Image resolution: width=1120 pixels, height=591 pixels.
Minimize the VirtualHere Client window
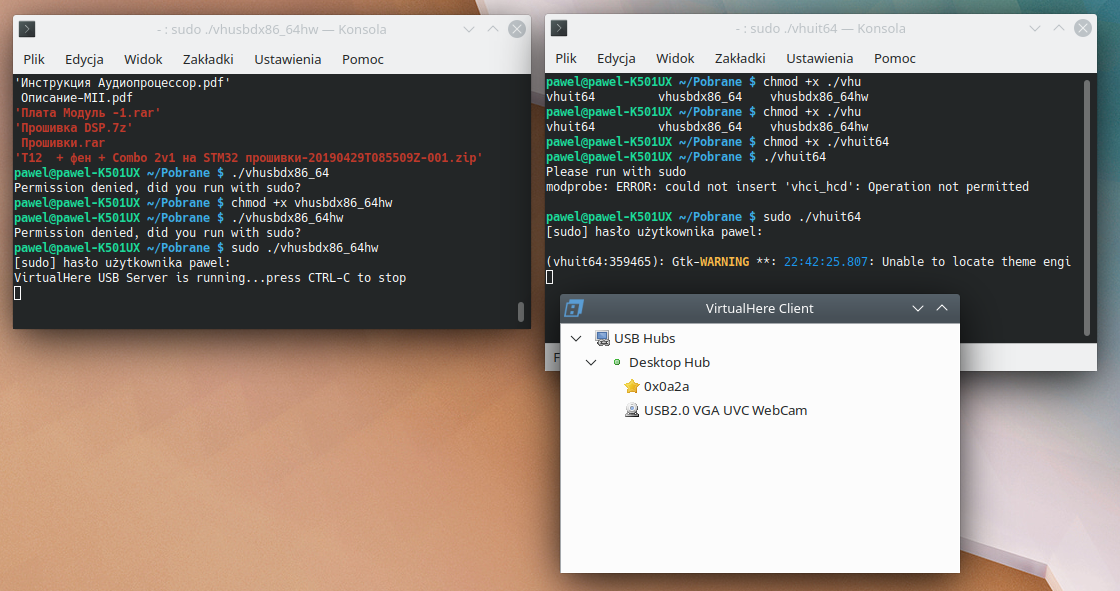pos(918,308)
